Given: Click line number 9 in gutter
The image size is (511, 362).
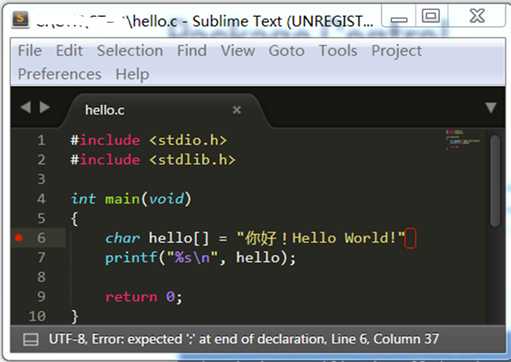Looking at the screenshot, I should [41, 297].
